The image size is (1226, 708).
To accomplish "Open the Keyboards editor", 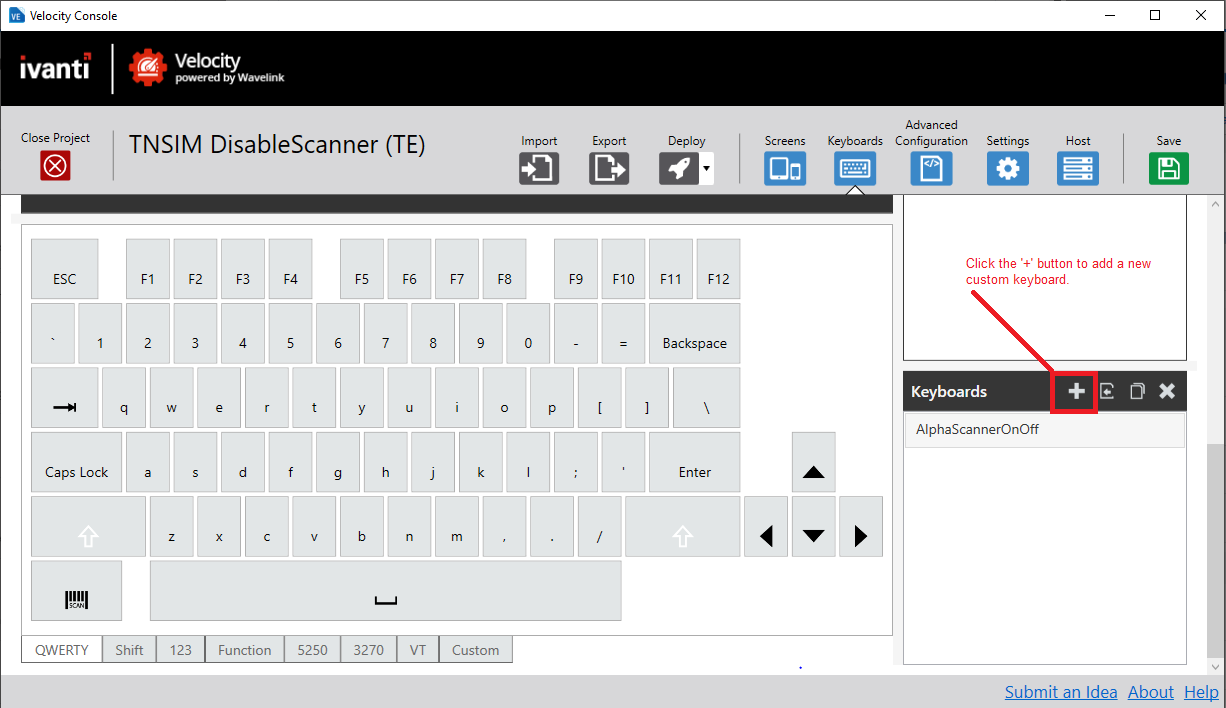I will click(x=855, y=168).
